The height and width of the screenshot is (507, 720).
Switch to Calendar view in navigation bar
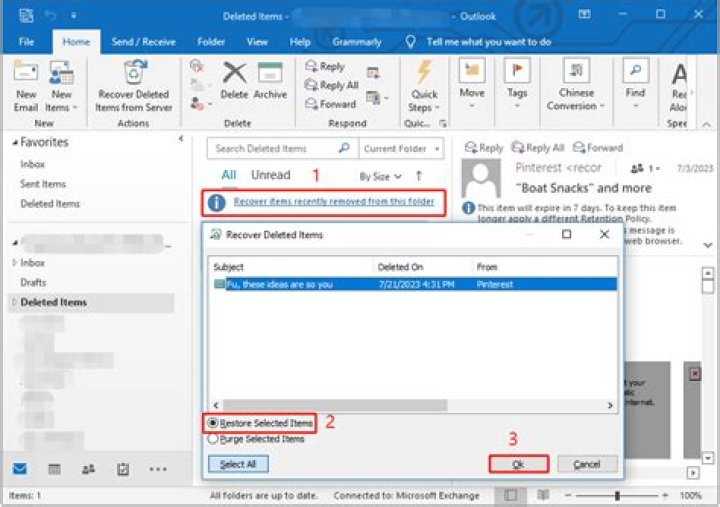pyautogui.click(x=54, y=469)
